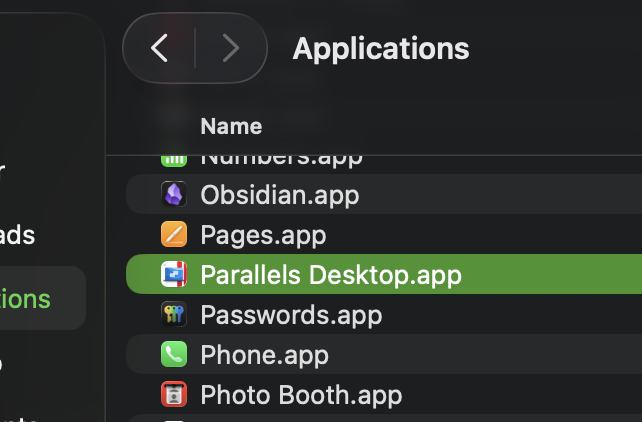Click the purple Obsidian app icon

pos(174,194)
